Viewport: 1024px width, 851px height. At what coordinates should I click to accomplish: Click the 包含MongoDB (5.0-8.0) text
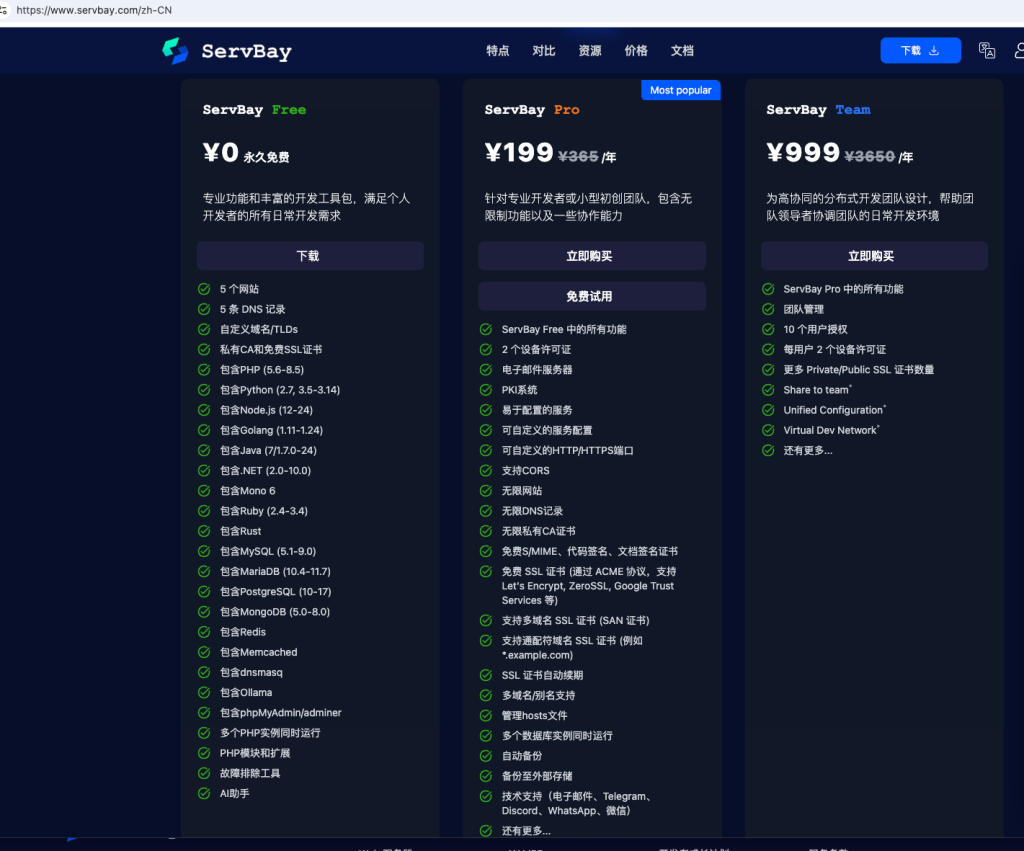(275, 612)
